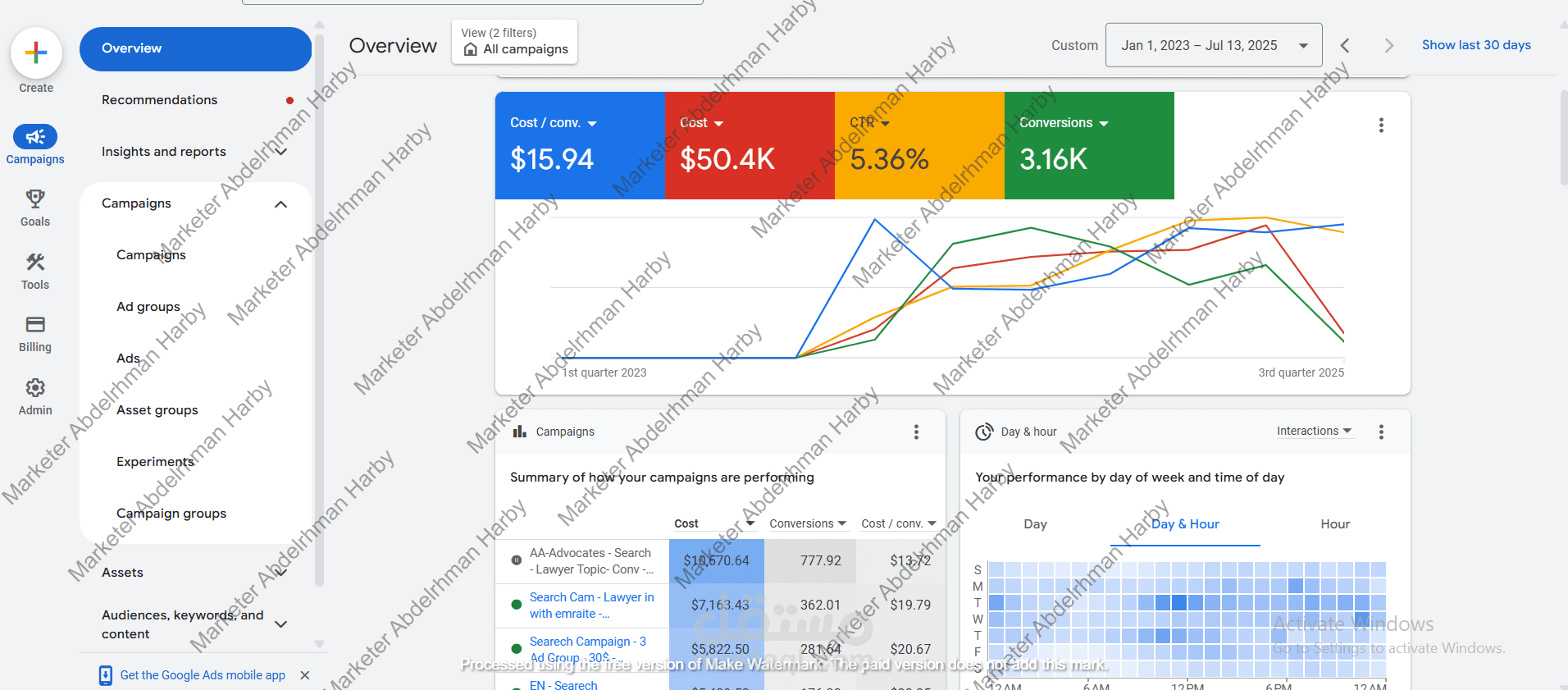Click the Campaigns bar chart icon
The height and width of the screenshot is (690, 1568).
tap(519, 432)
